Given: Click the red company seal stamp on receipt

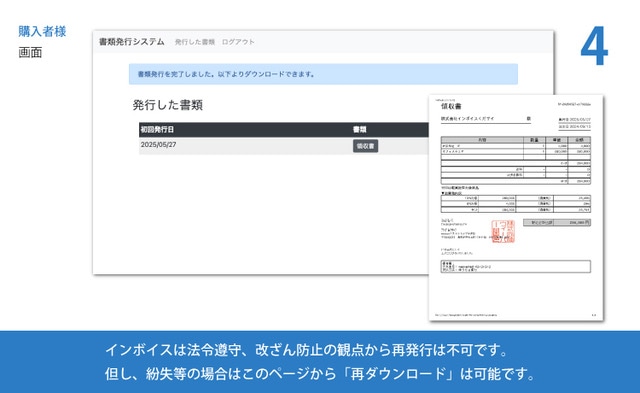Looking at the screenshot, I should coord(503,231).
